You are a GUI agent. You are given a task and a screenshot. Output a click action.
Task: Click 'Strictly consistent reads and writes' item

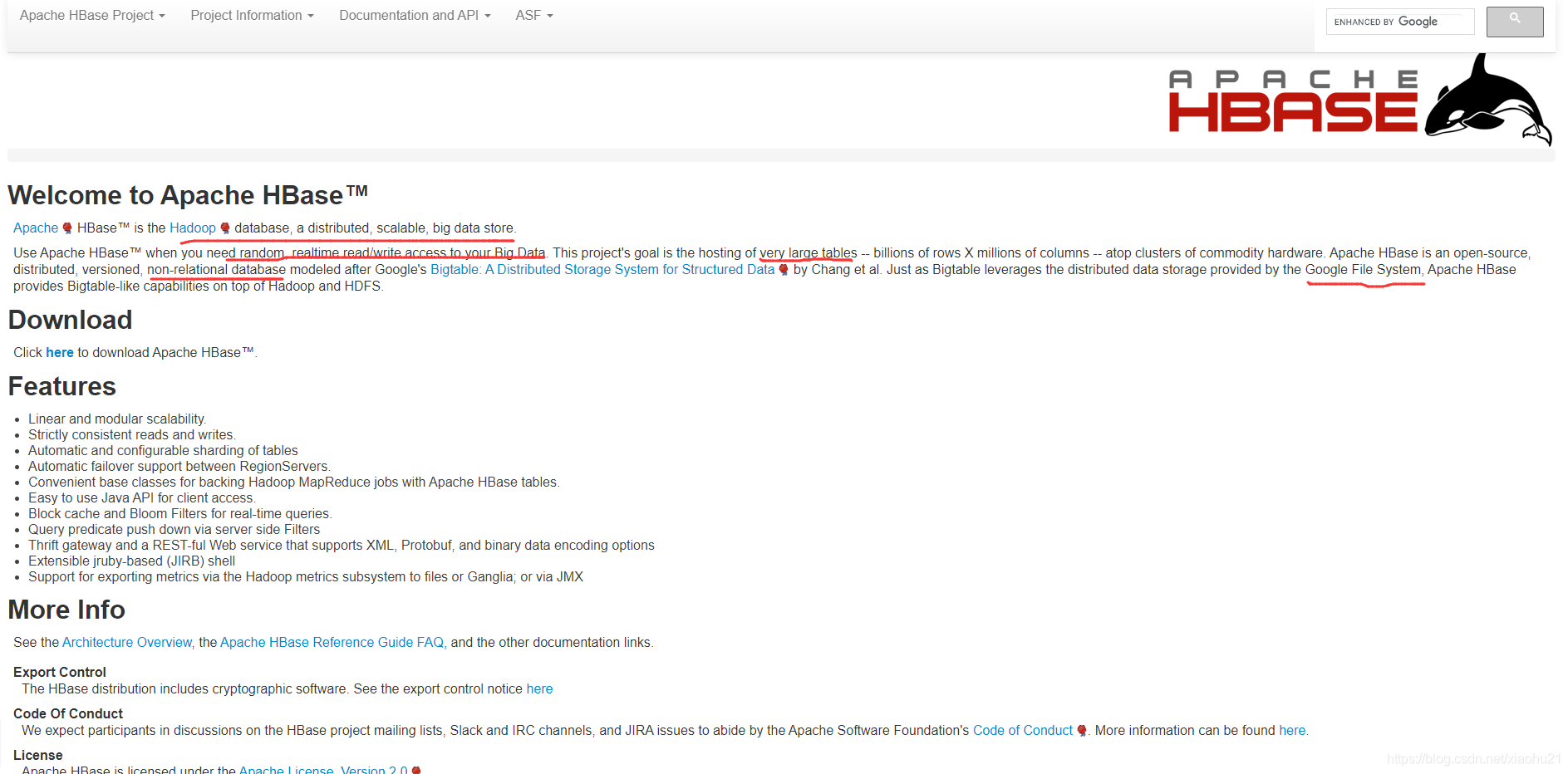[x=132, y=434]
